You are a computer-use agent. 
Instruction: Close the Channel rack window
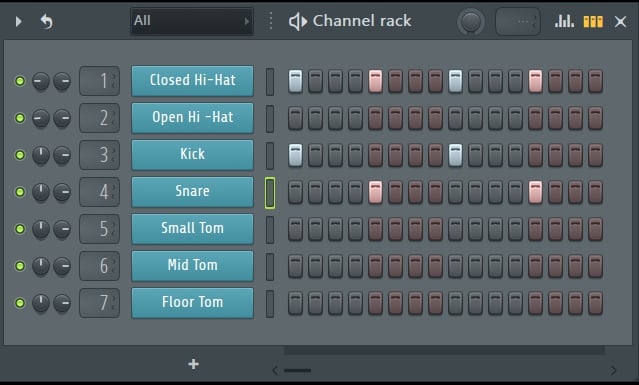click(x=620, y=22)
